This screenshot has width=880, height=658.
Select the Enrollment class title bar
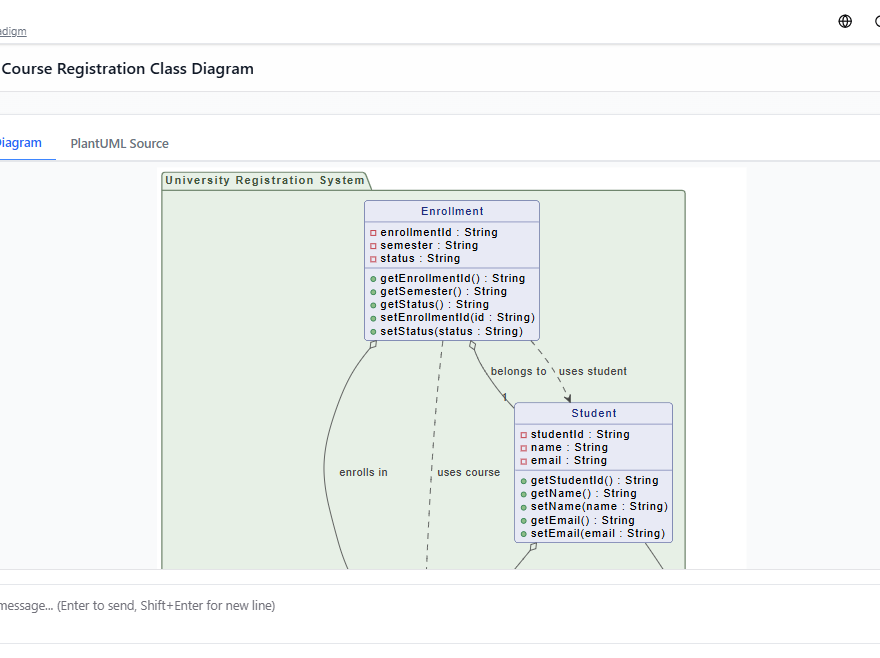[x=451, y=210]
